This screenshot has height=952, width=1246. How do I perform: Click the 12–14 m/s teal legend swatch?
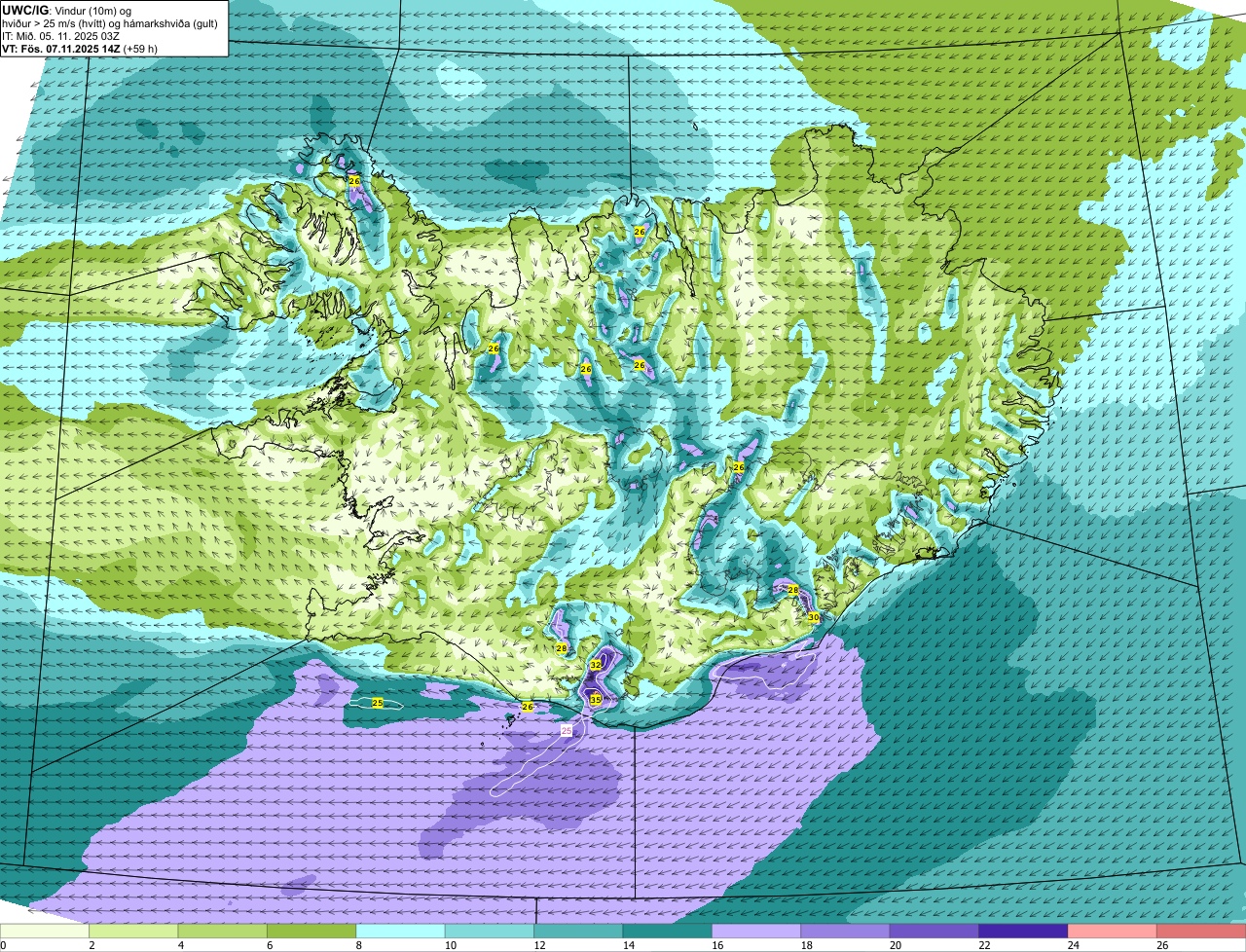579,932
